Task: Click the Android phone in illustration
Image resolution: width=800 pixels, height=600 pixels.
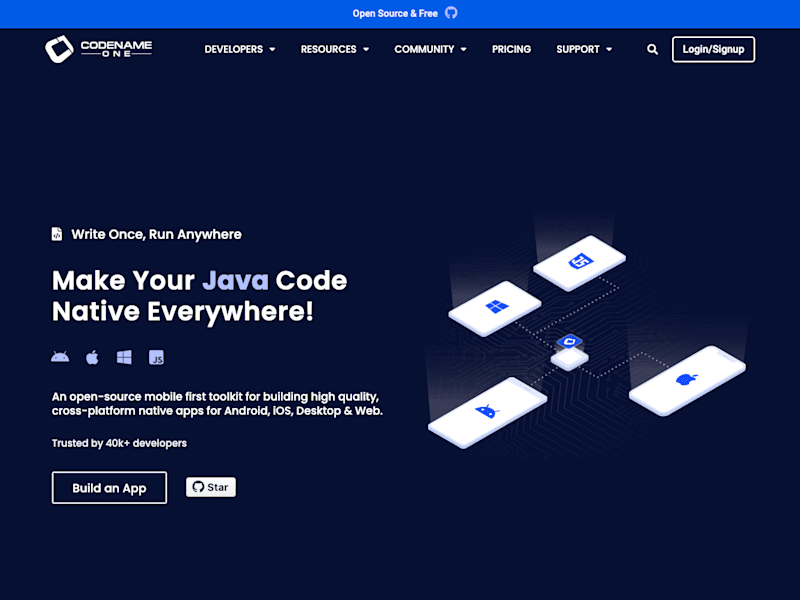Action: pyautogui.click(x=487, y=412)
